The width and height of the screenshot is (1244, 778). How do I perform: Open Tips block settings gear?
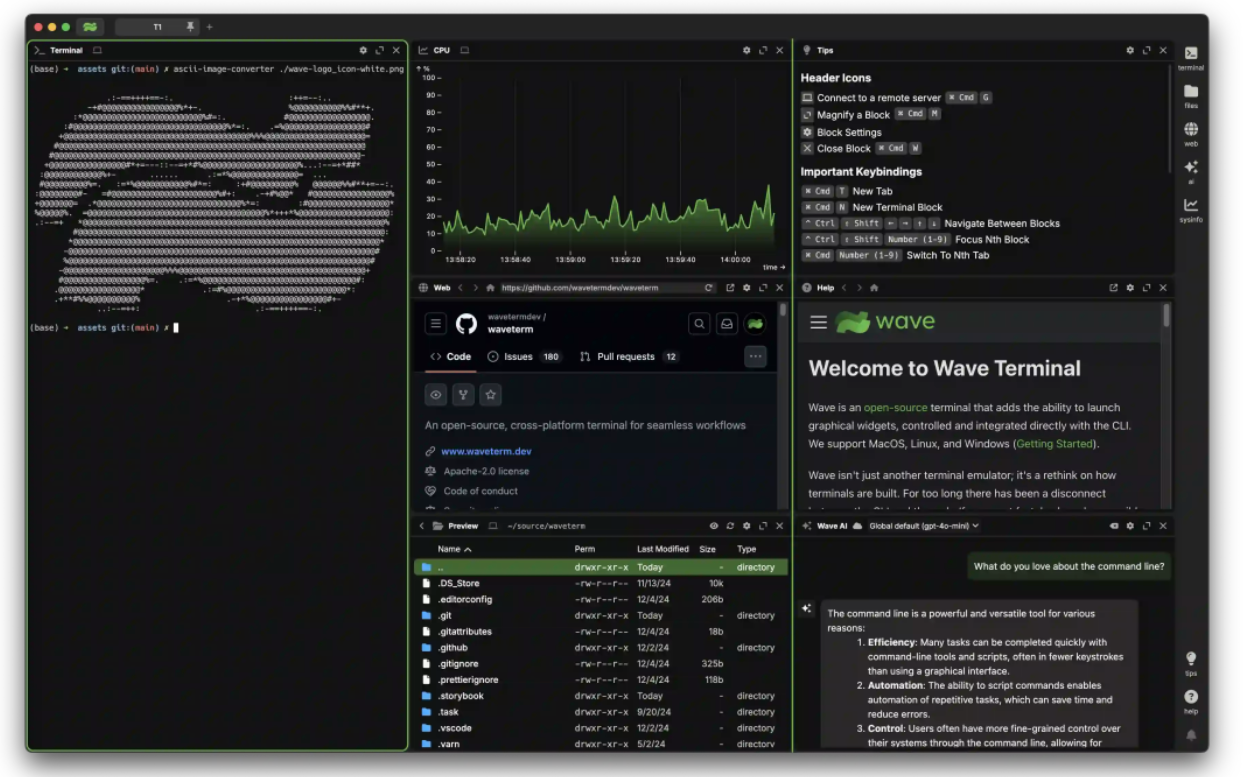tap(1130, 50)
